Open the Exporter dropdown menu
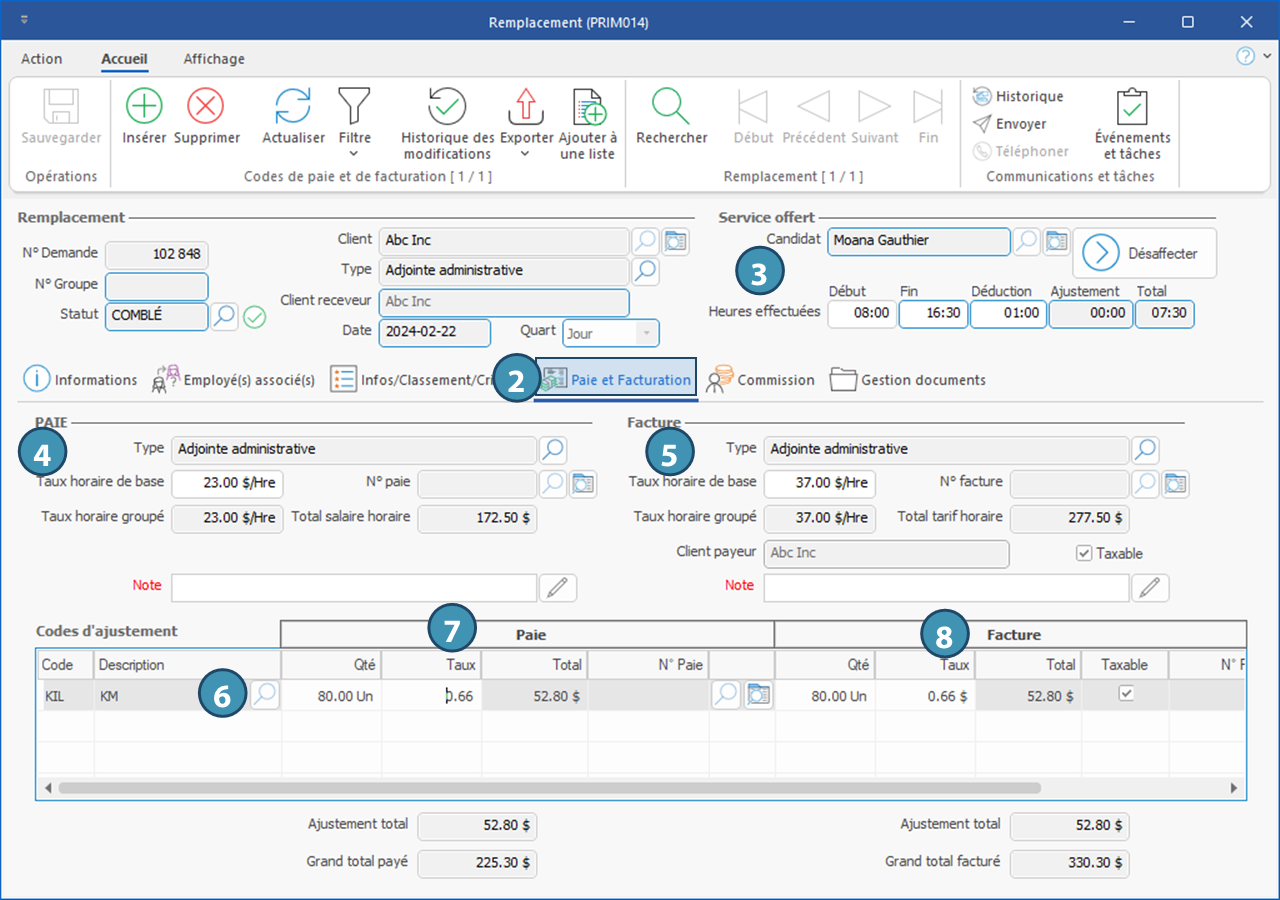The width and height of the screenshot is (1280, 900). click(x=526, y=154)
